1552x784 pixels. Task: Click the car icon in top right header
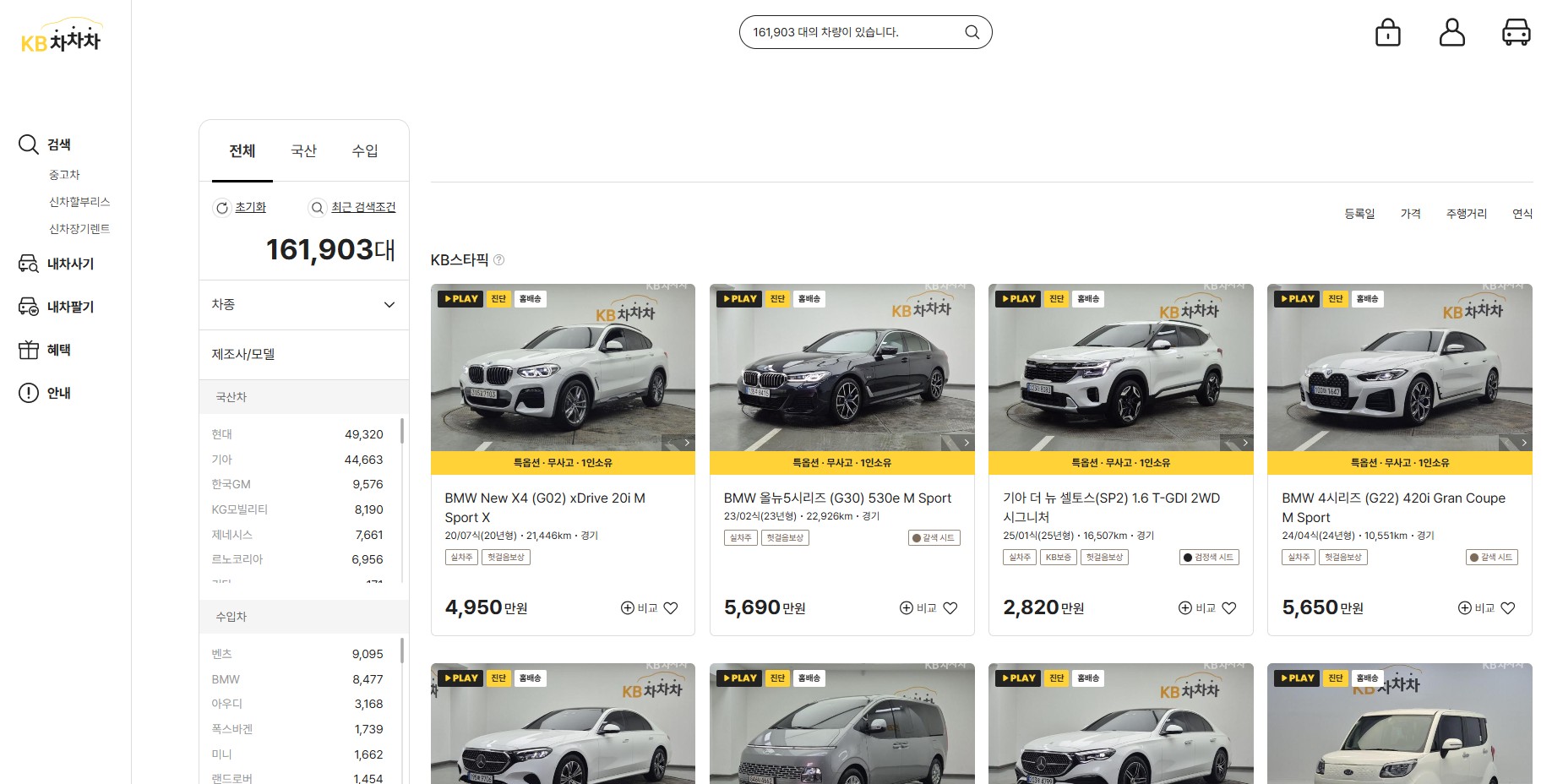coord(1517,32)
